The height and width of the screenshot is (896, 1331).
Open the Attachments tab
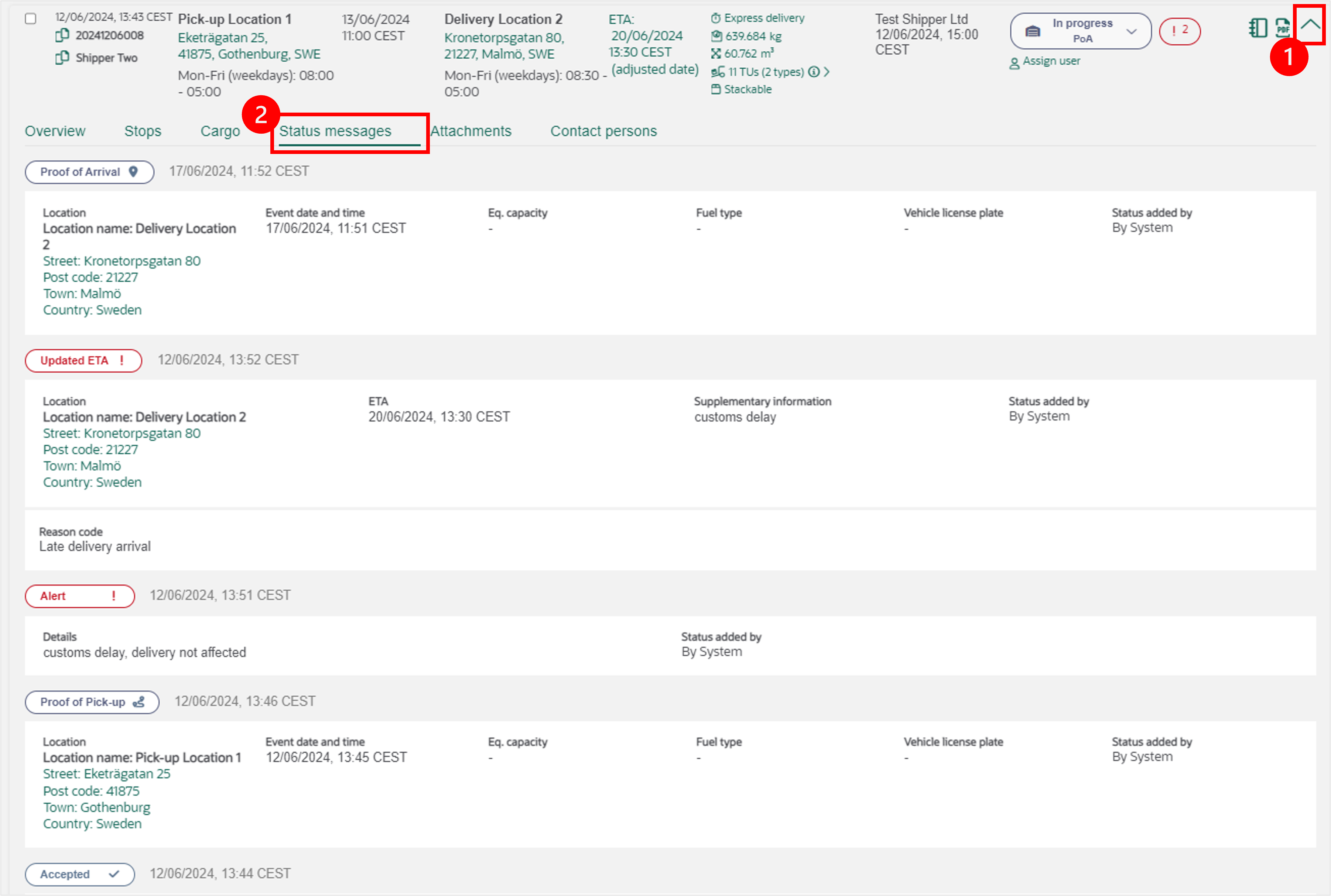[471, 131]
